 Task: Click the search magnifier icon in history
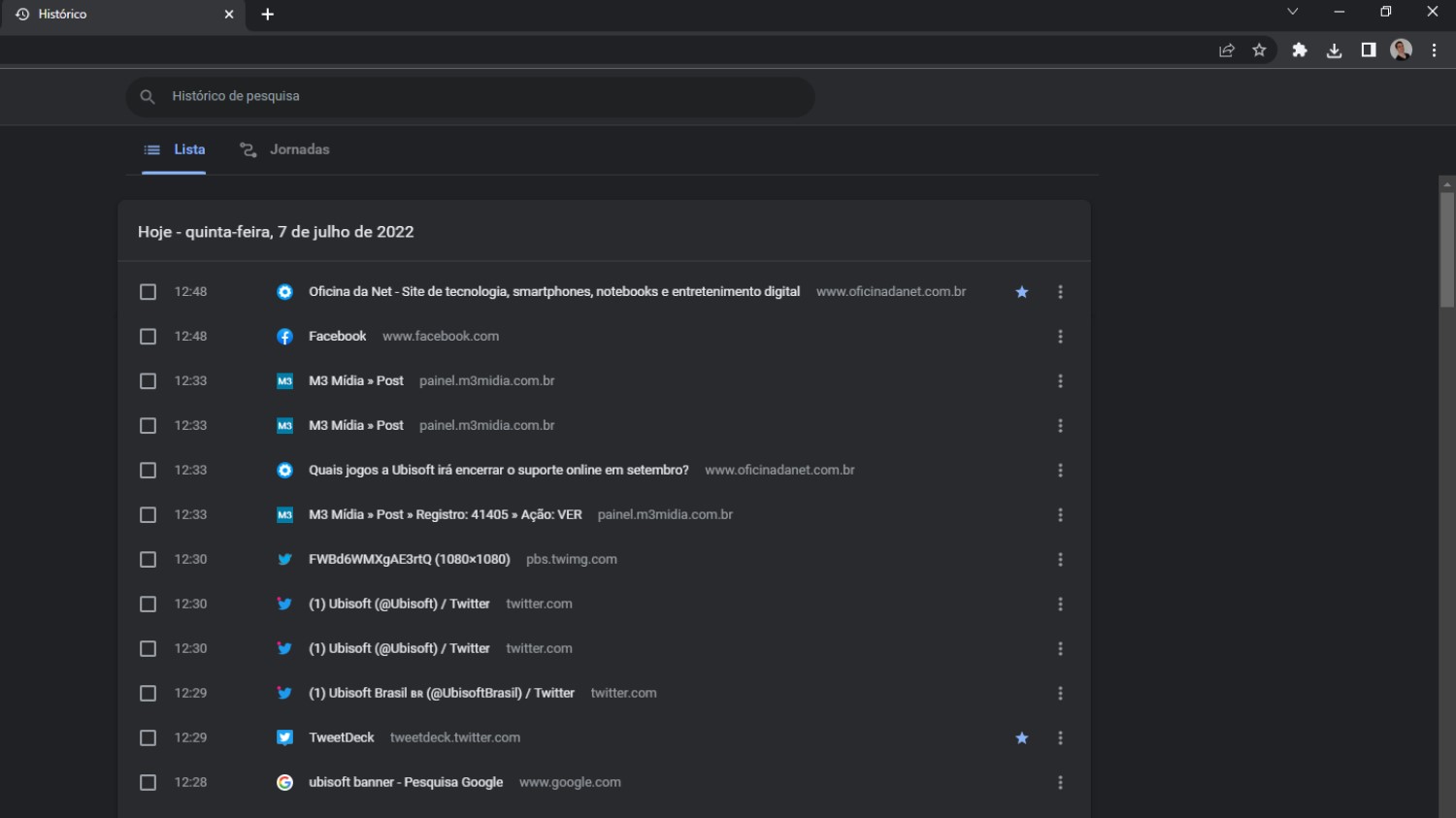[x=148, y=96]
